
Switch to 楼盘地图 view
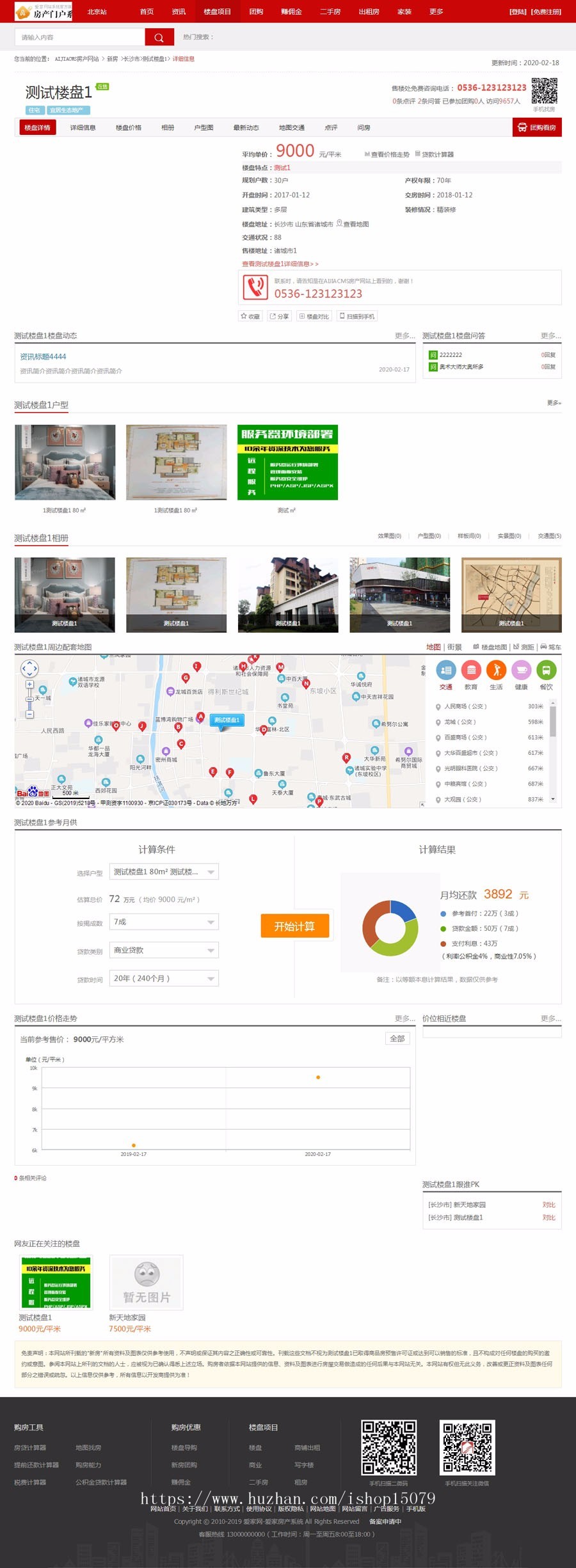pyautogui.click(x=490, y=647)
